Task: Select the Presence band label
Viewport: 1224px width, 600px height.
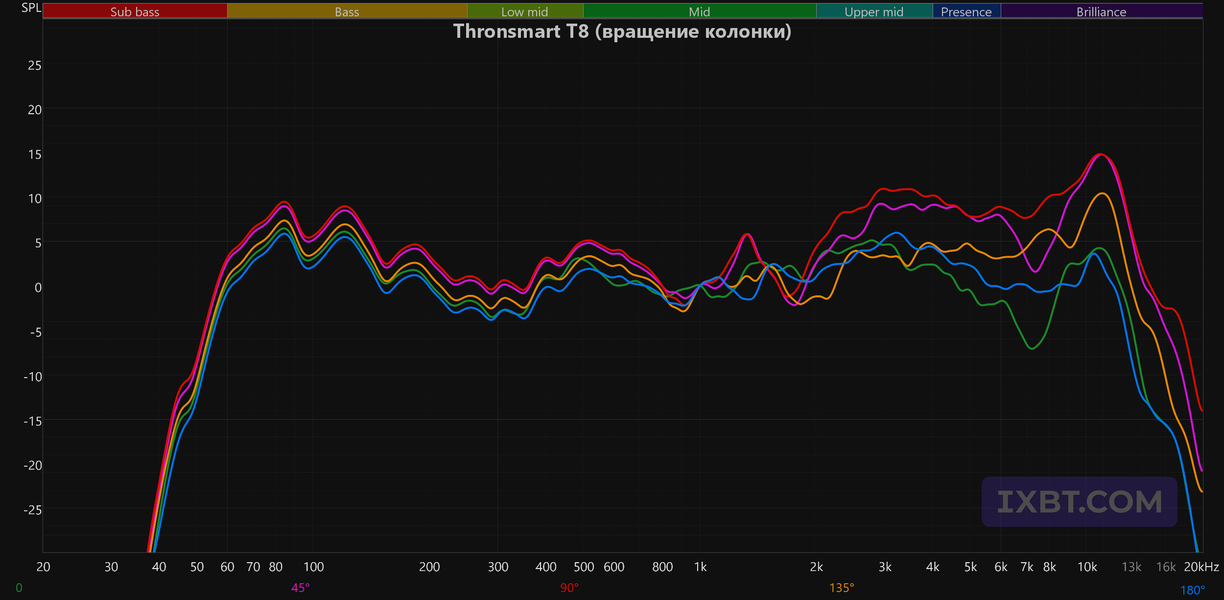Action: click(x=966, y=12)
